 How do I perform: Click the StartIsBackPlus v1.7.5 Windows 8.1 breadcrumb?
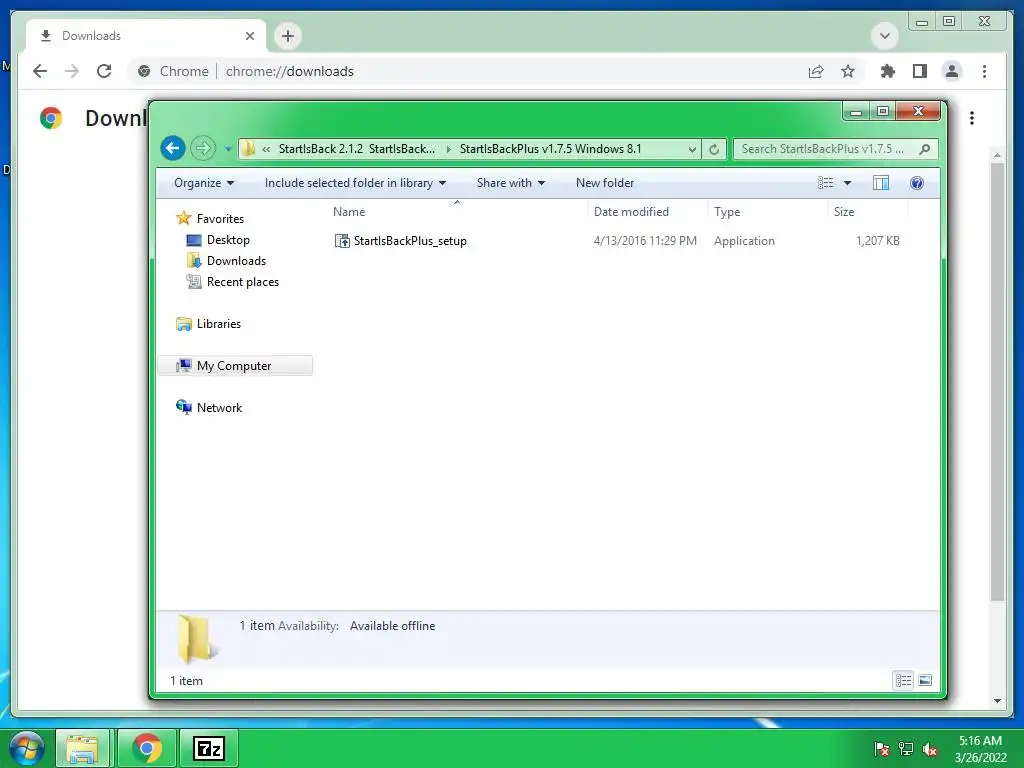point(550,149)
